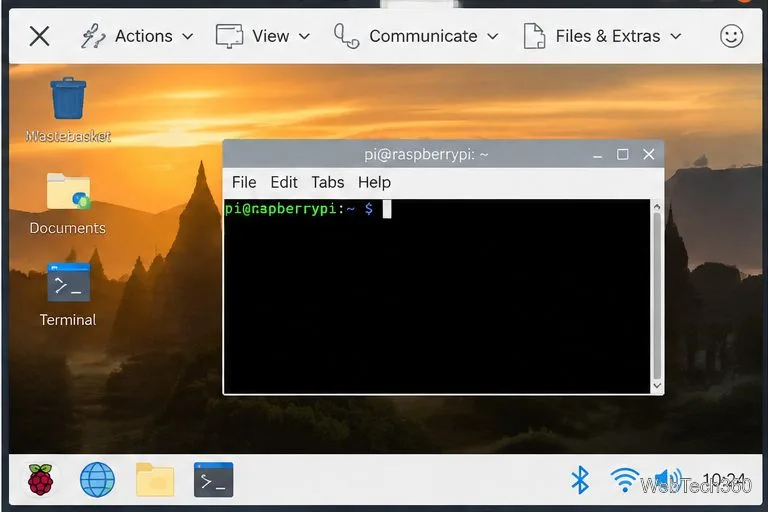Select the Wastebasket desktop icon
This screenshot has height=512, width=768.
coord(68,109)
